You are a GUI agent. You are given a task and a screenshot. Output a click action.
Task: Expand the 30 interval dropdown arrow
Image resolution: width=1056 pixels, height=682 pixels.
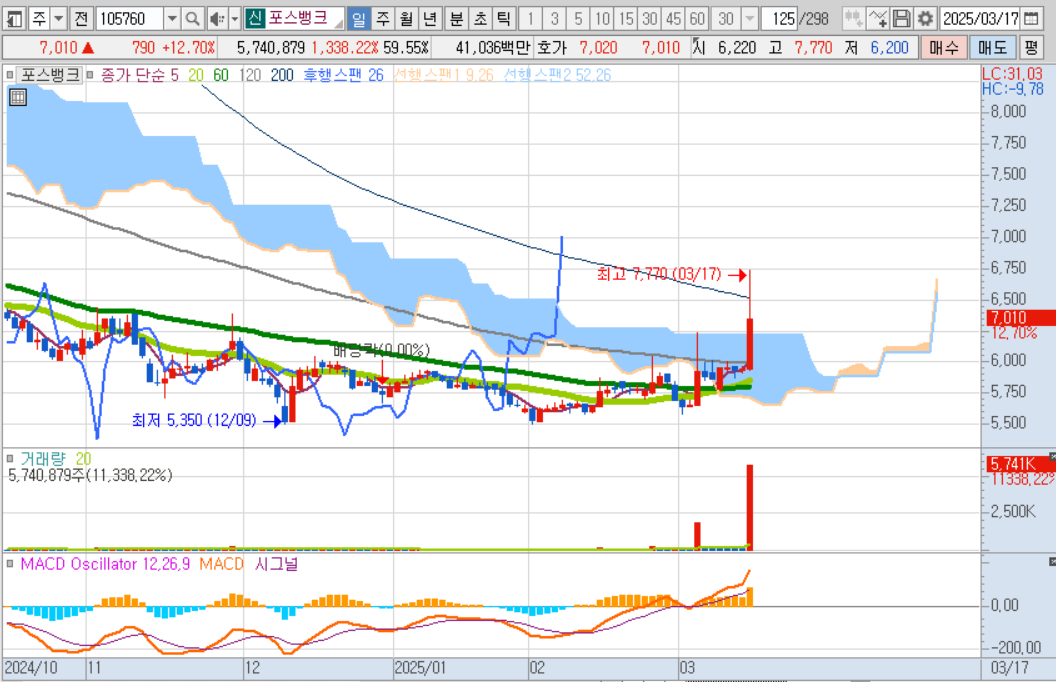coord(749,19)
